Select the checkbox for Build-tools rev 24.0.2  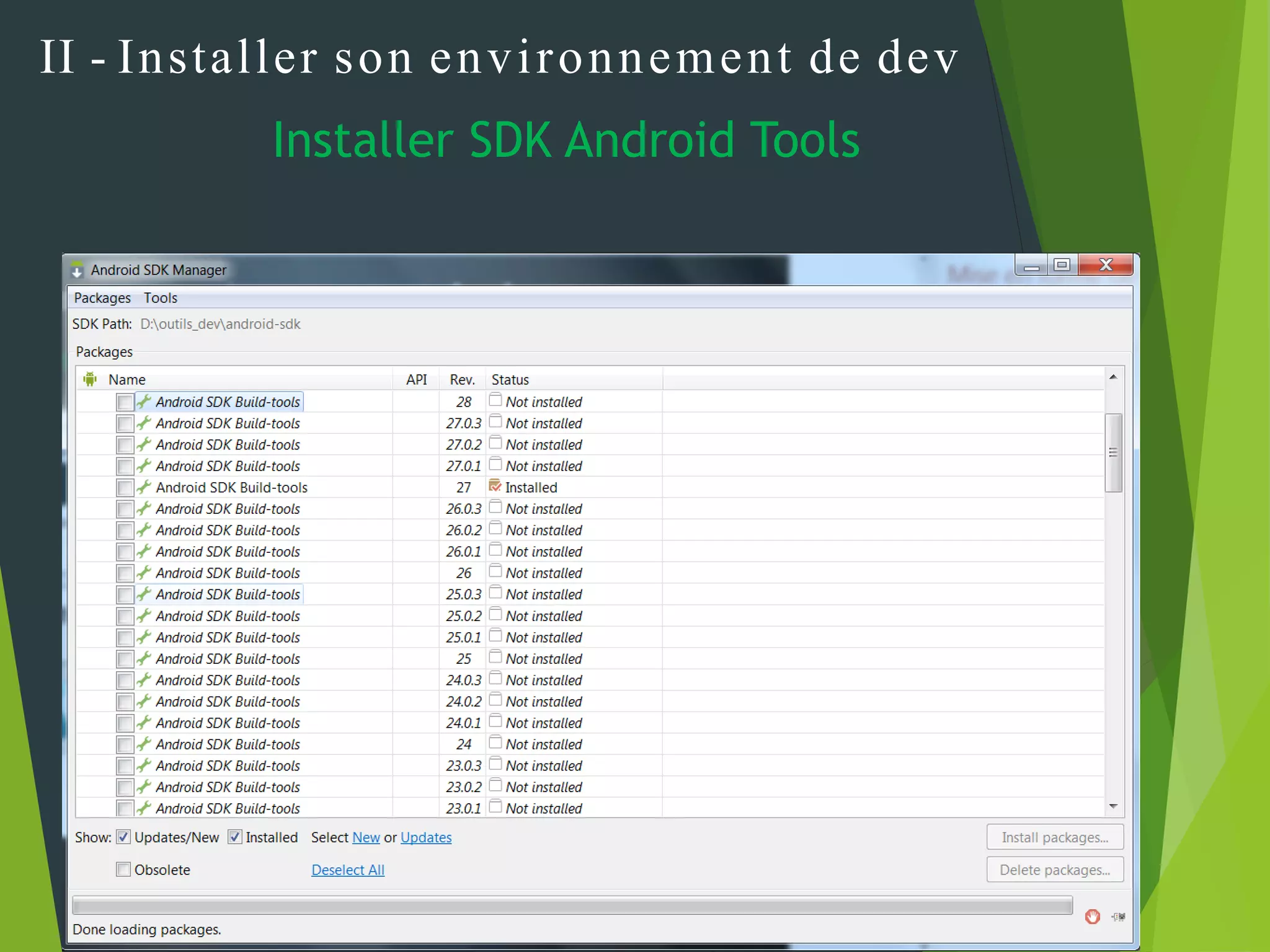(125, 702)
